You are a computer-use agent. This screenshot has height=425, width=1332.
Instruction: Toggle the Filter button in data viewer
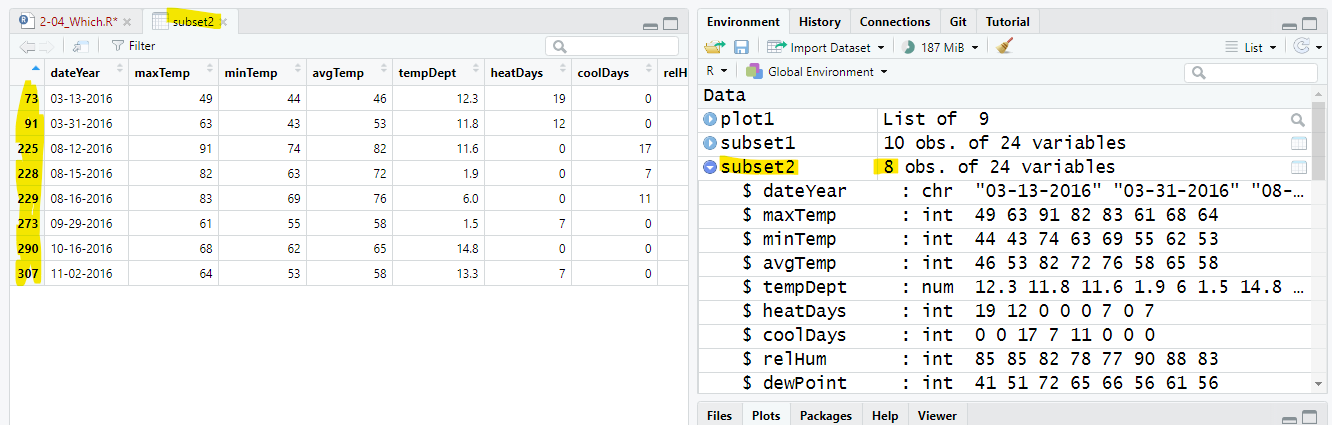click(x=133, y=46)
